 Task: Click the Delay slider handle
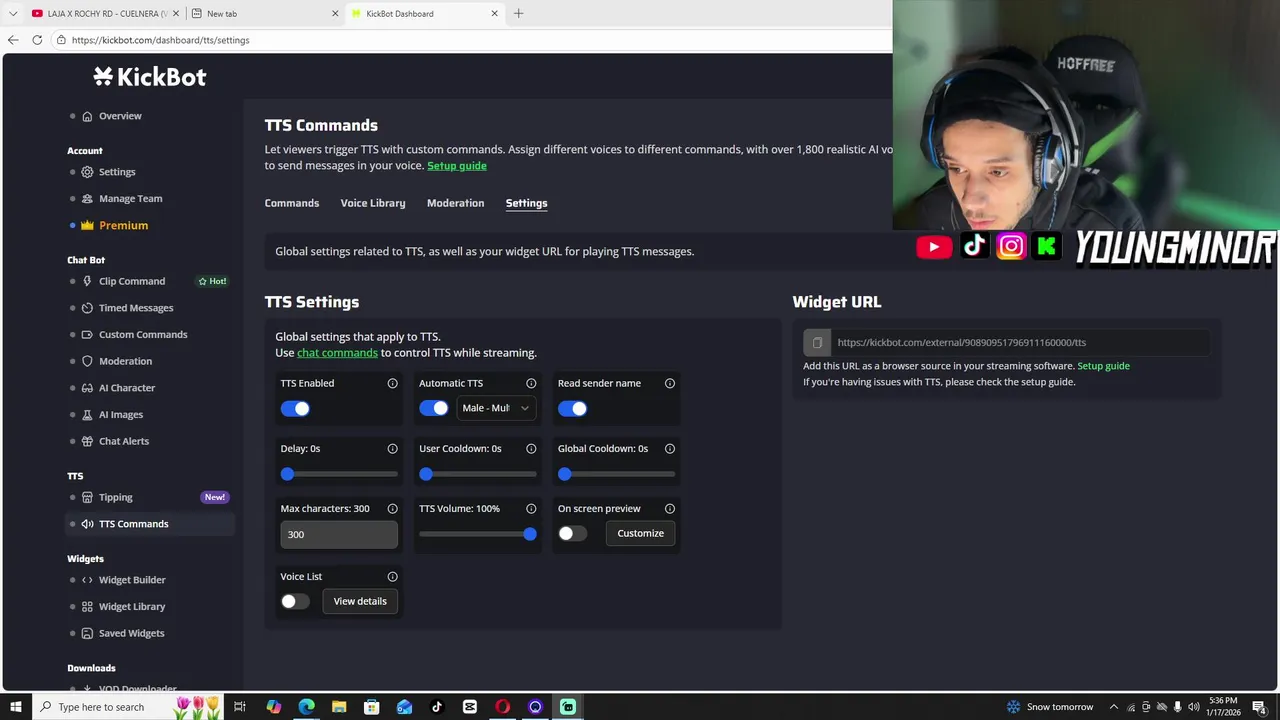pos(288,474)
